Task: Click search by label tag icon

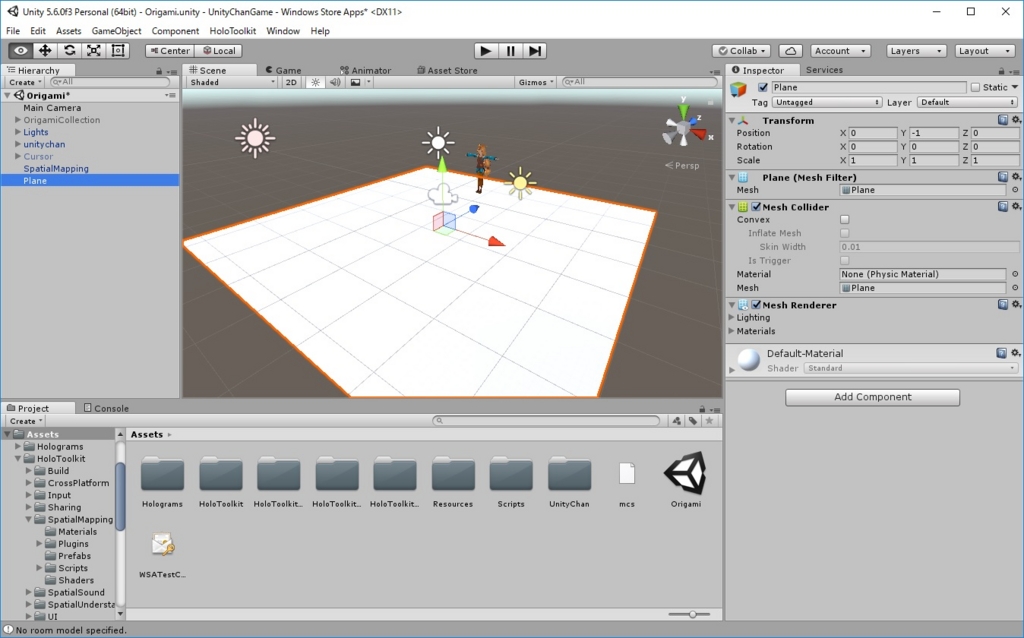Action: [693, 421]
